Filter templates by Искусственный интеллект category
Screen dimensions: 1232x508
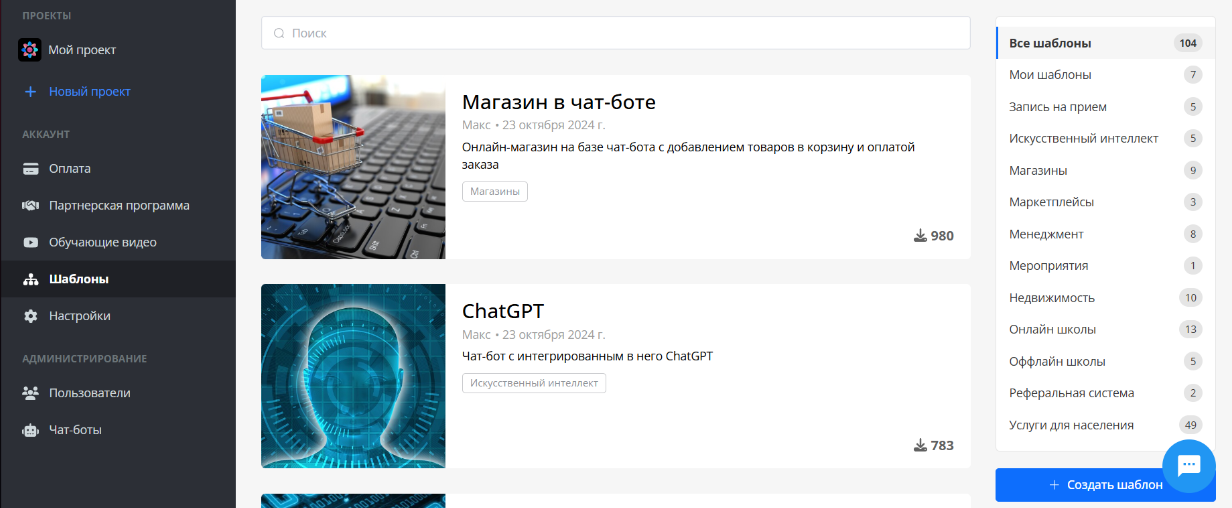click(x=1083, y=138)
